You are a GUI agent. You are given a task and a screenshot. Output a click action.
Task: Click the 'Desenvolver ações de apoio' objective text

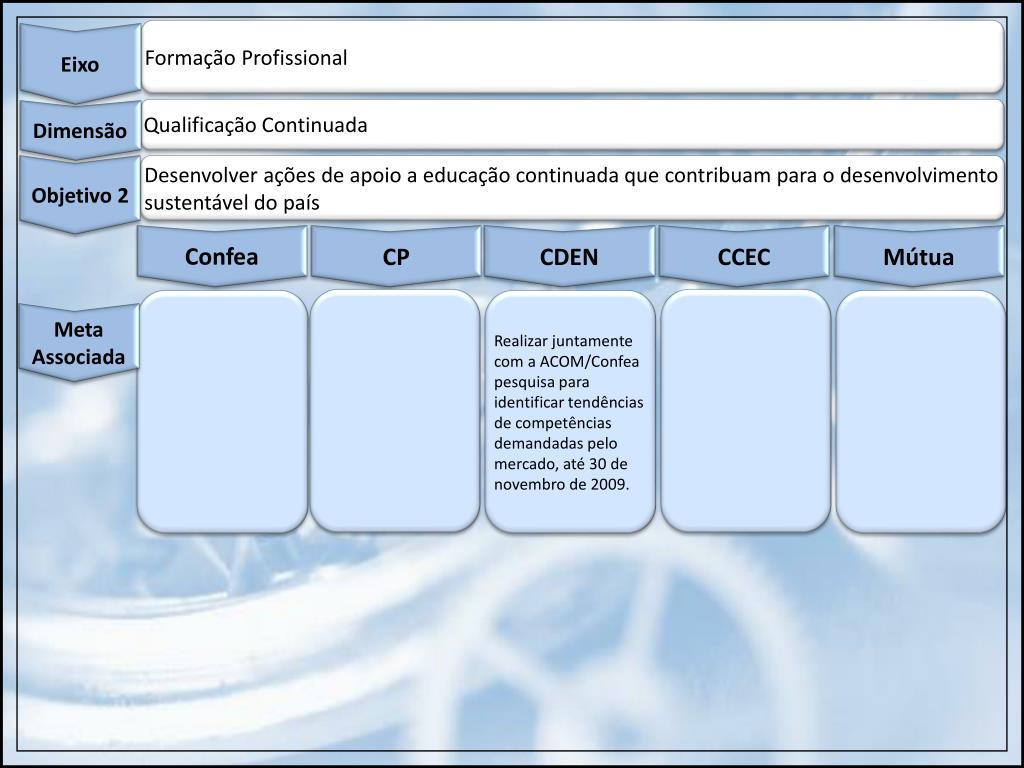click(571, 188)
